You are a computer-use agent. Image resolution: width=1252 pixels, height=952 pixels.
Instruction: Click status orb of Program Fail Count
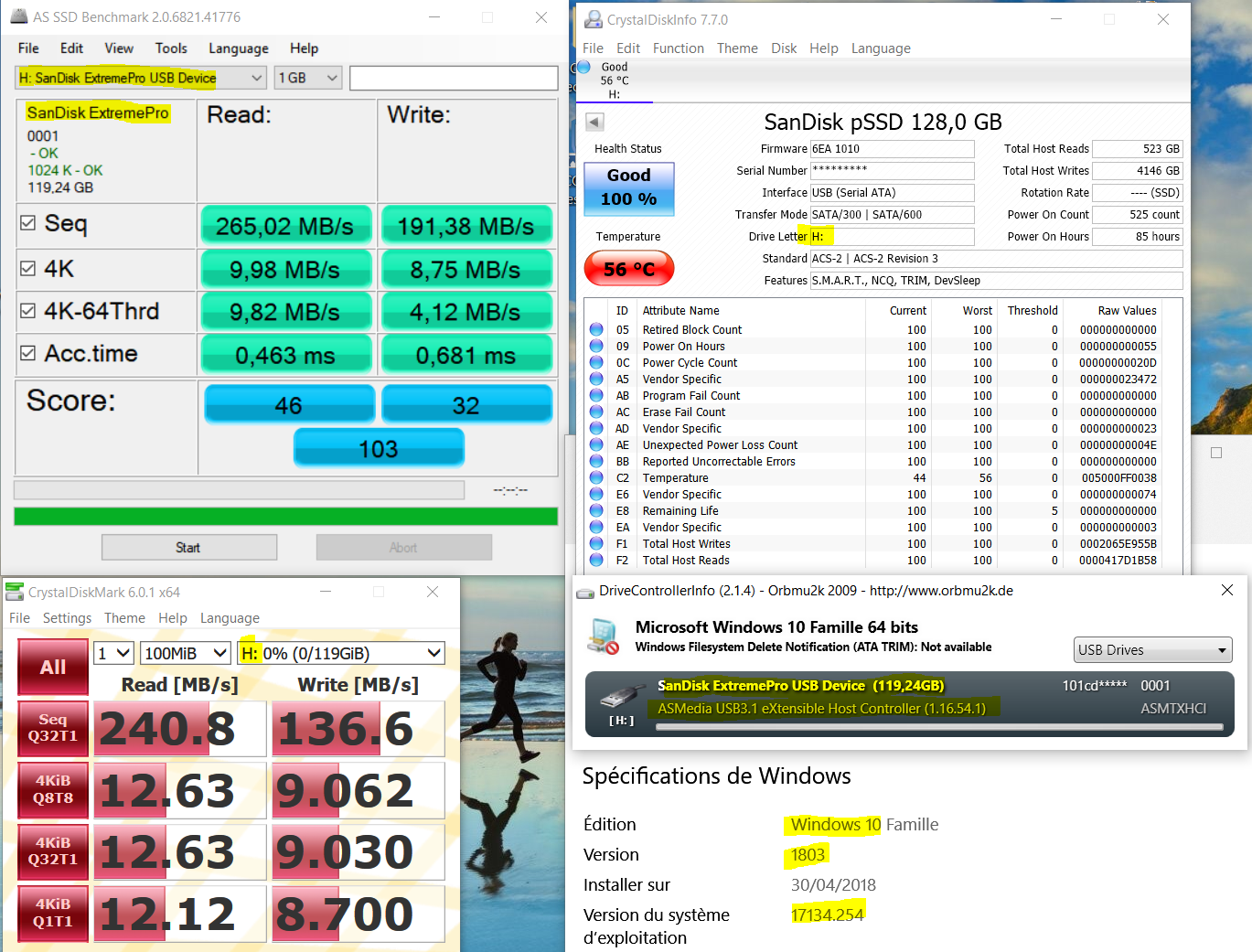[596, 395]
